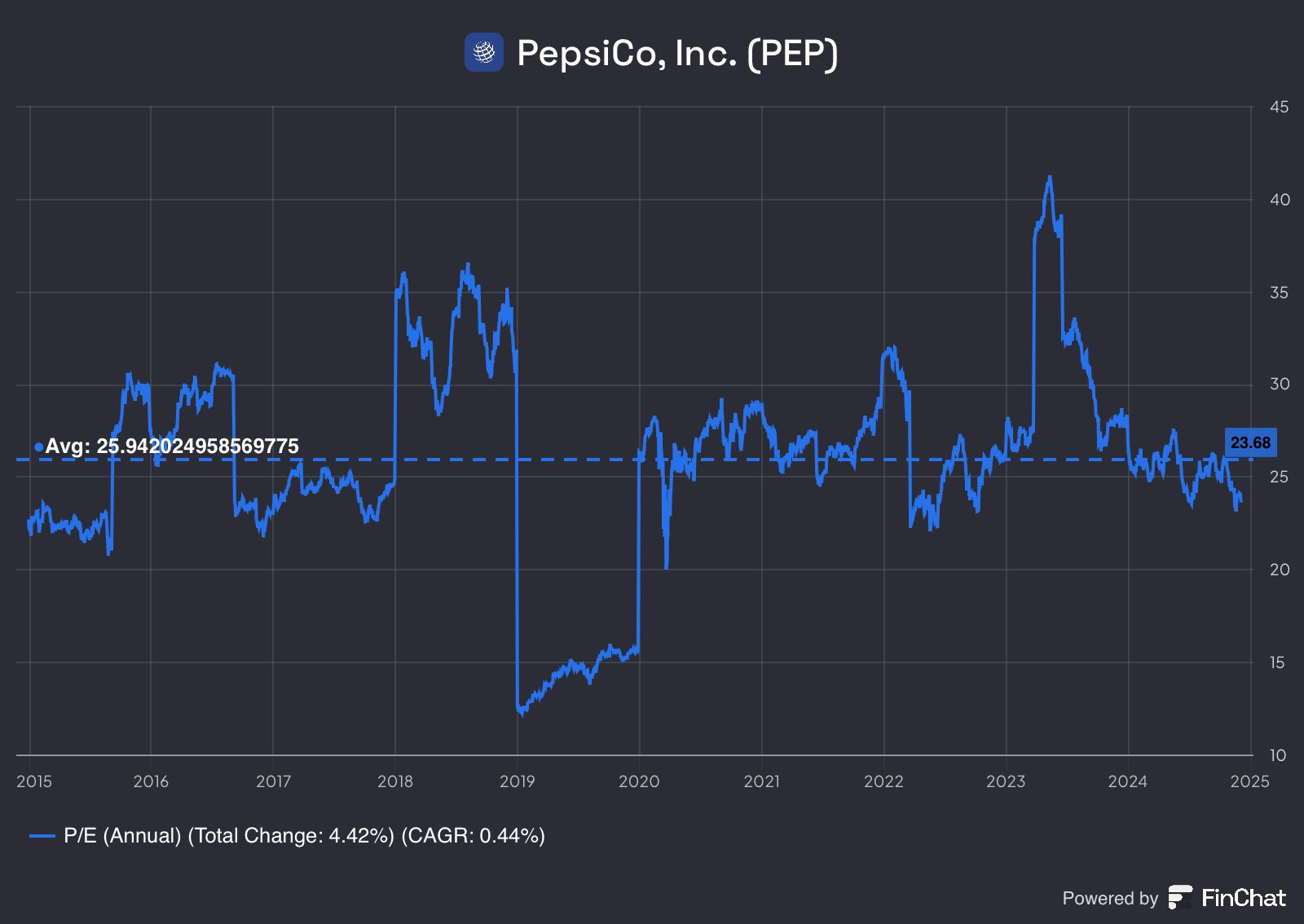Click the 2023 P/E peak near 41

(1049, 178)
